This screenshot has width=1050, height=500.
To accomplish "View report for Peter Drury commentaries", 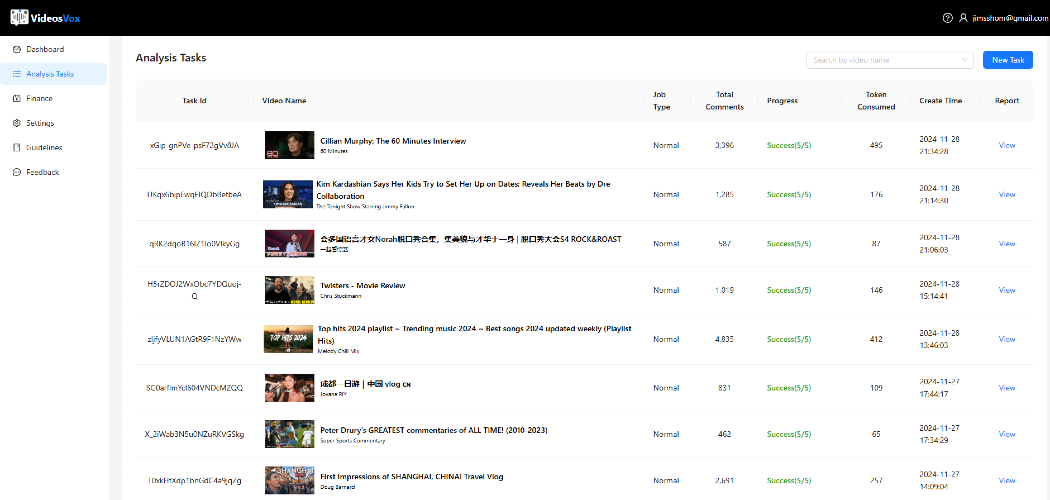I will coord(1006,434).
